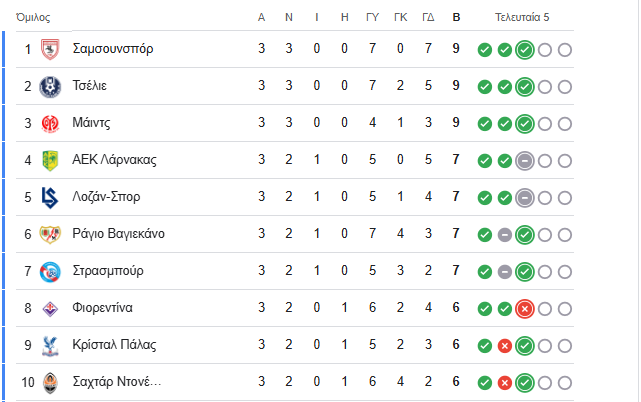Click the ΑΕΚ Λάρνακας yellow-green crest
The height and width of the screenshot is (402, 641).
point(50,160)
